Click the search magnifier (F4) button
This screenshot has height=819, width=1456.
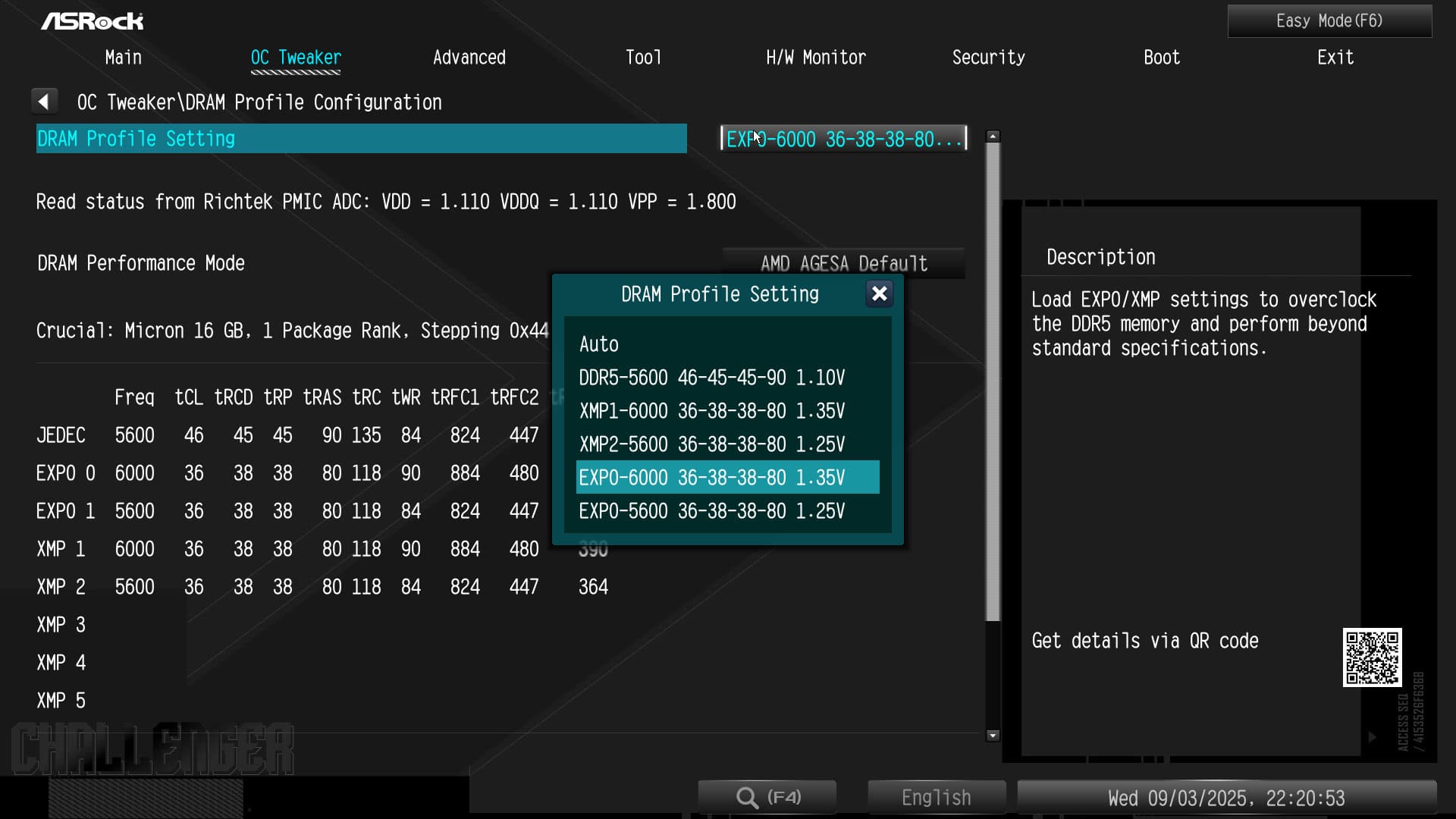pyautogui.click(x=767, y=797)
